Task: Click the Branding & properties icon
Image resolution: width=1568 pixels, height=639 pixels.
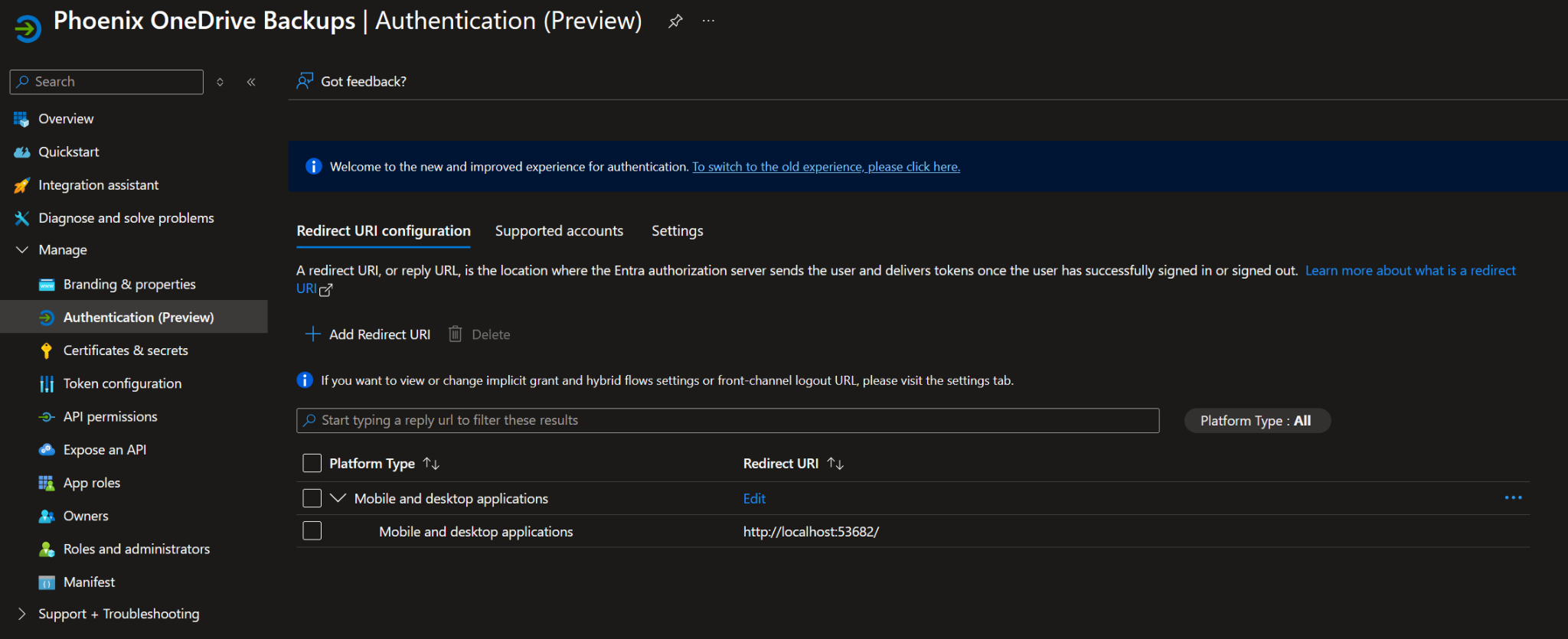Action: pos(47,285)
